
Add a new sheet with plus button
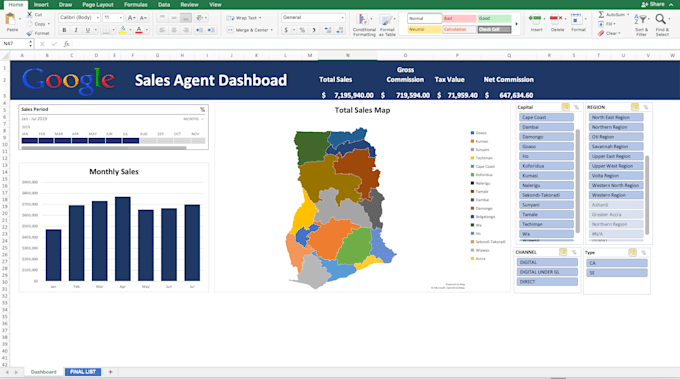(110, 372)
